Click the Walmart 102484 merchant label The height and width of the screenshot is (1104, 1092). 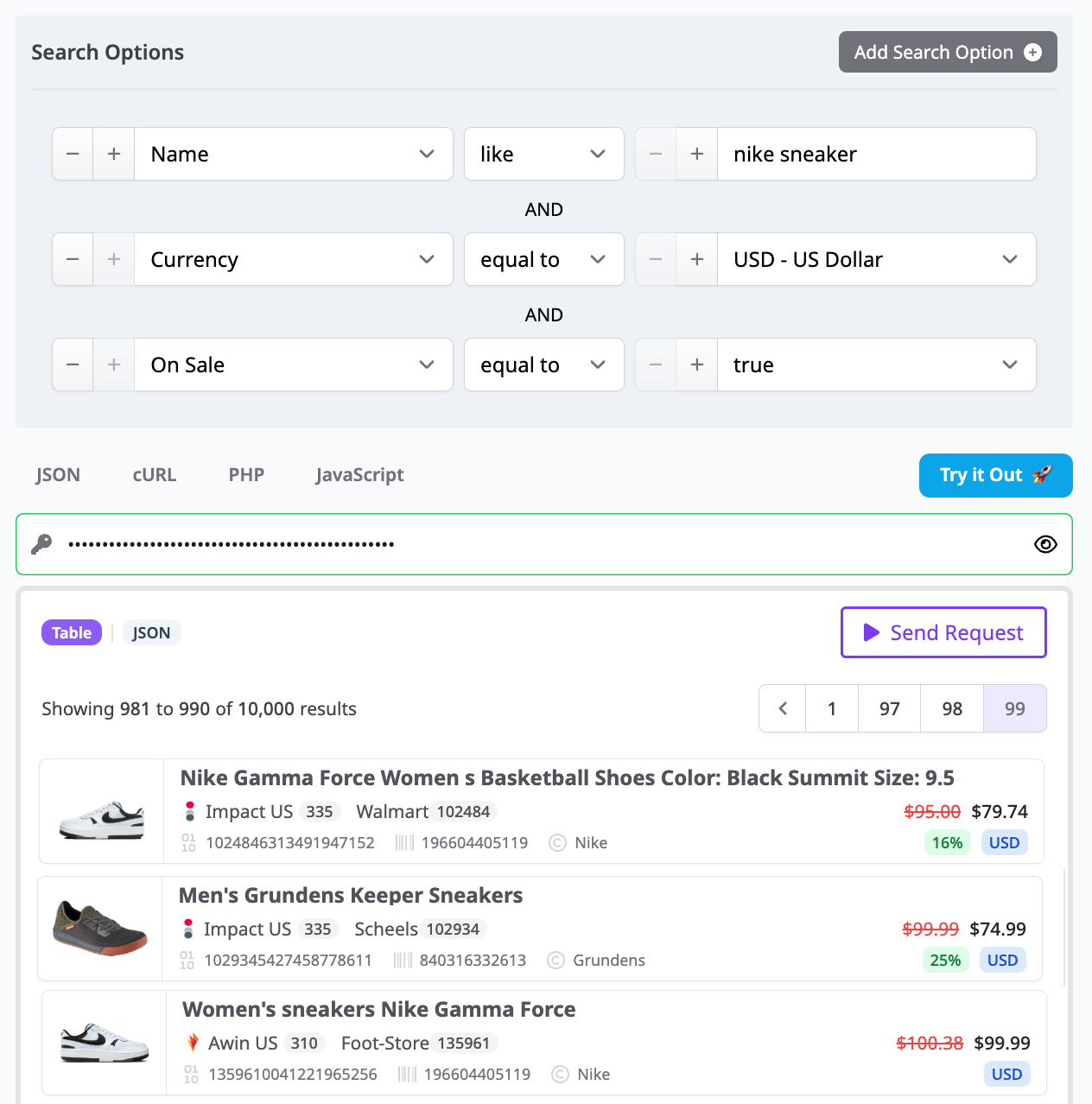tap(426, 811)
